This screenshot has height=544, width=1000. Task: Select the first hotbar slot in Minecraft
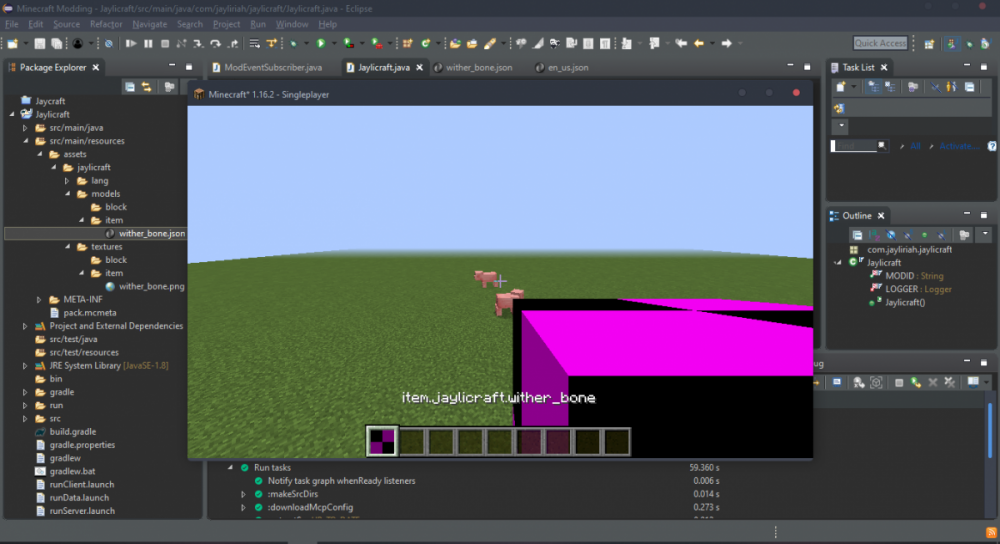[382, 441]
